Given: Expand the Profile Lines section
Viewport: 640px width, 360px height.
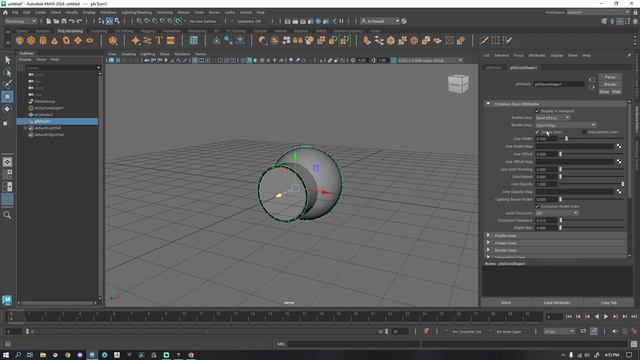Looking at the screenshot, I should (488, 236).
